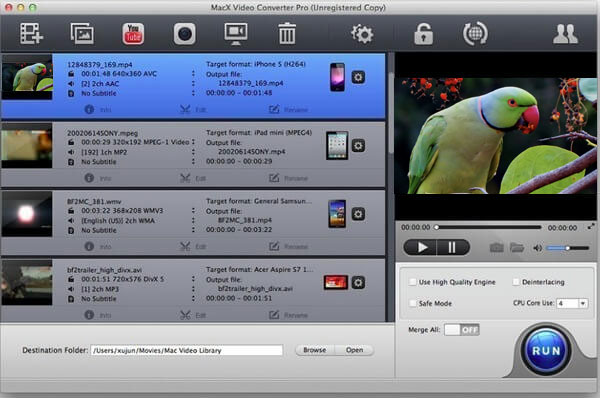600x398 pixels.
Task: Open audio track selector for 2ch WMA
Action: pyautogui.click(x=193, y=220)
